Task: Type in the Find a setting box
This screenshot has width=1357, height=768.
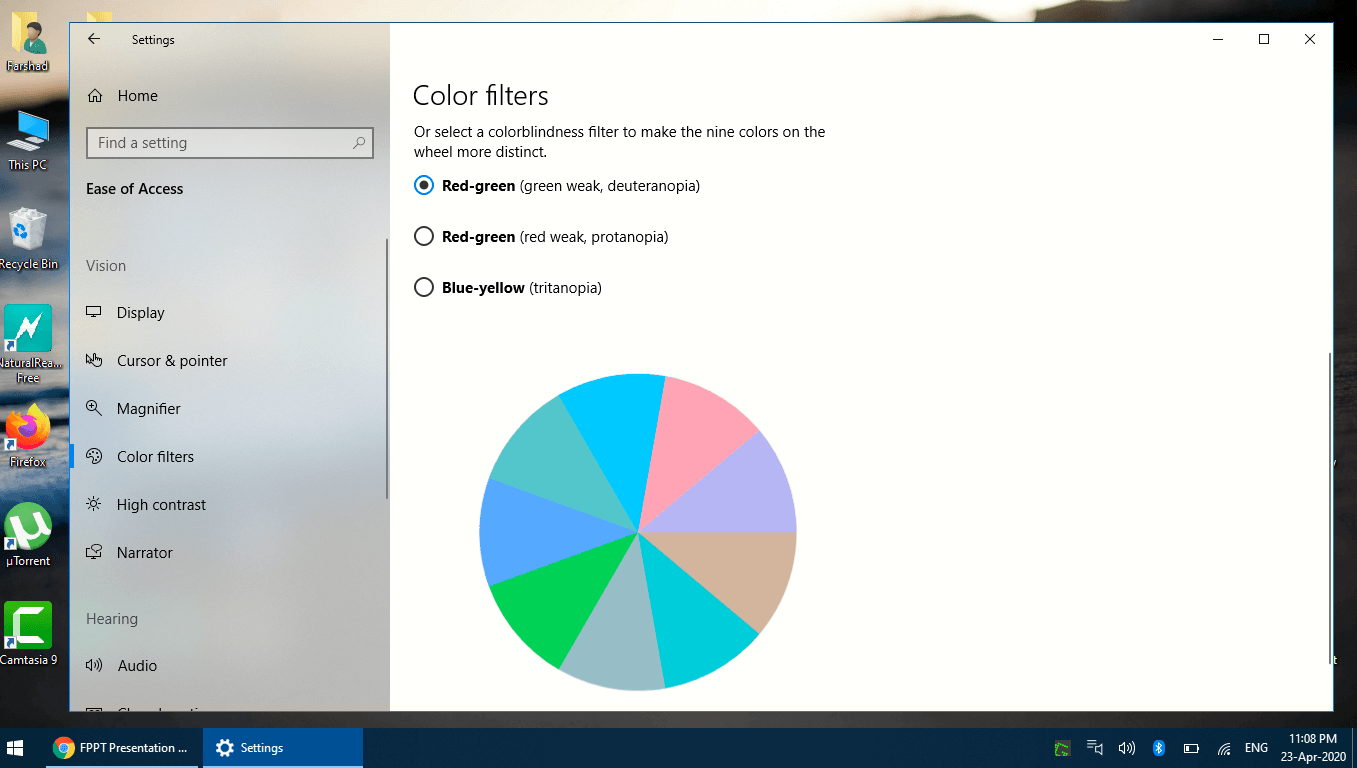Action: point(220,143)
